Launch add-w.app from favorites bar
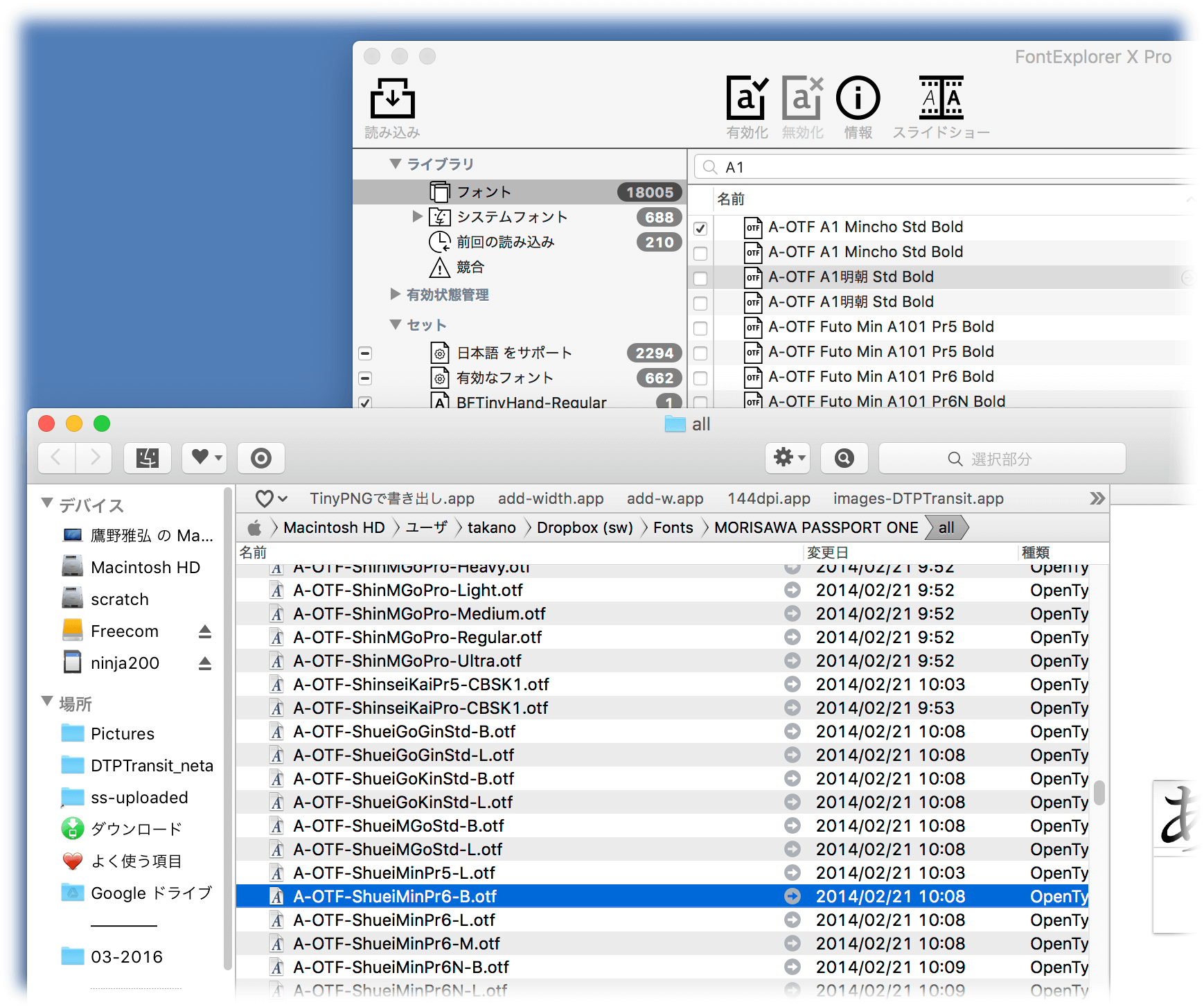1204x1007 pixels. [665, 498]
